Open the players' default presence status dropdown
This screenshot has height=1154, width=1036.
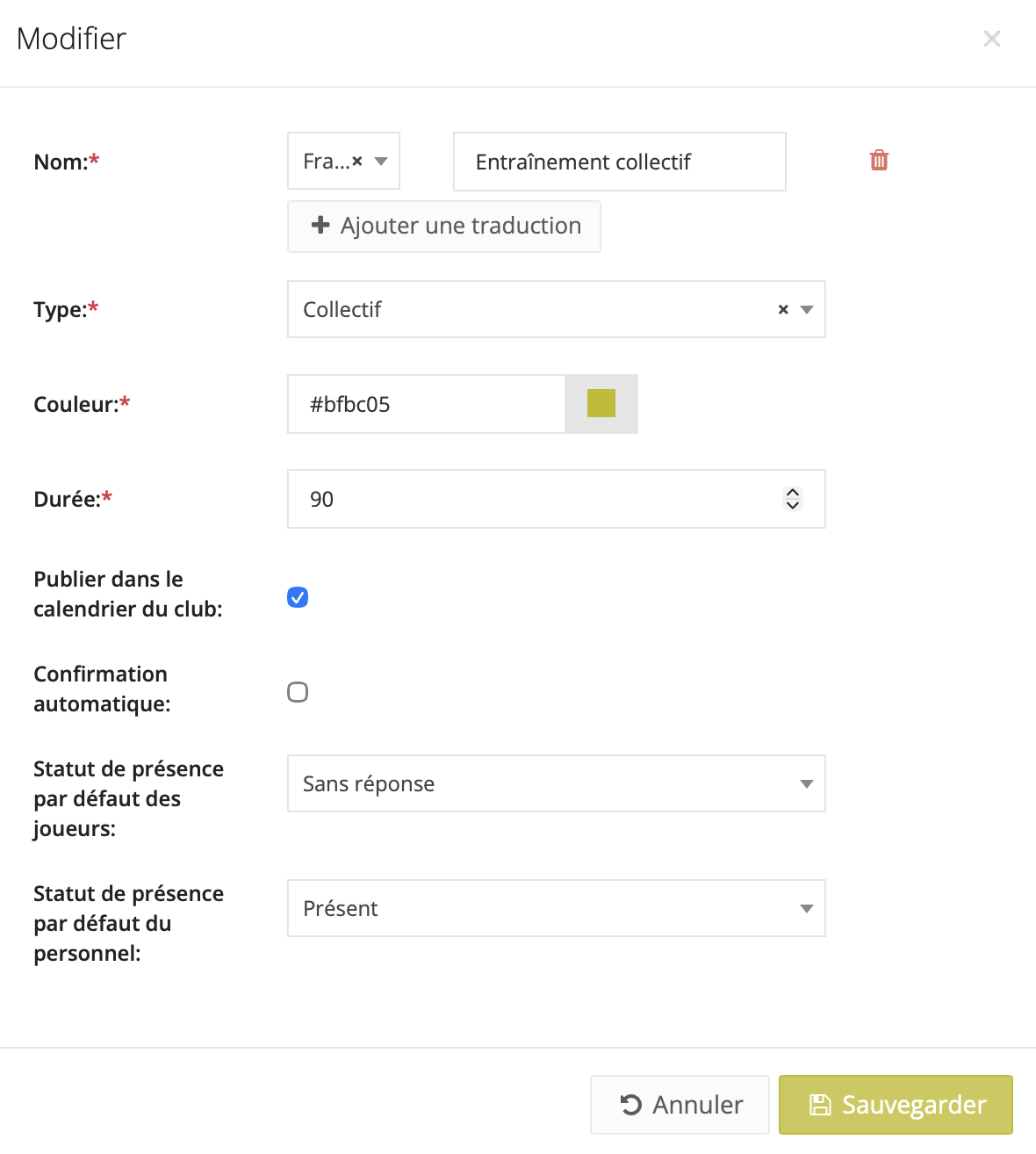pyautogui.click(x=556, y=783)
